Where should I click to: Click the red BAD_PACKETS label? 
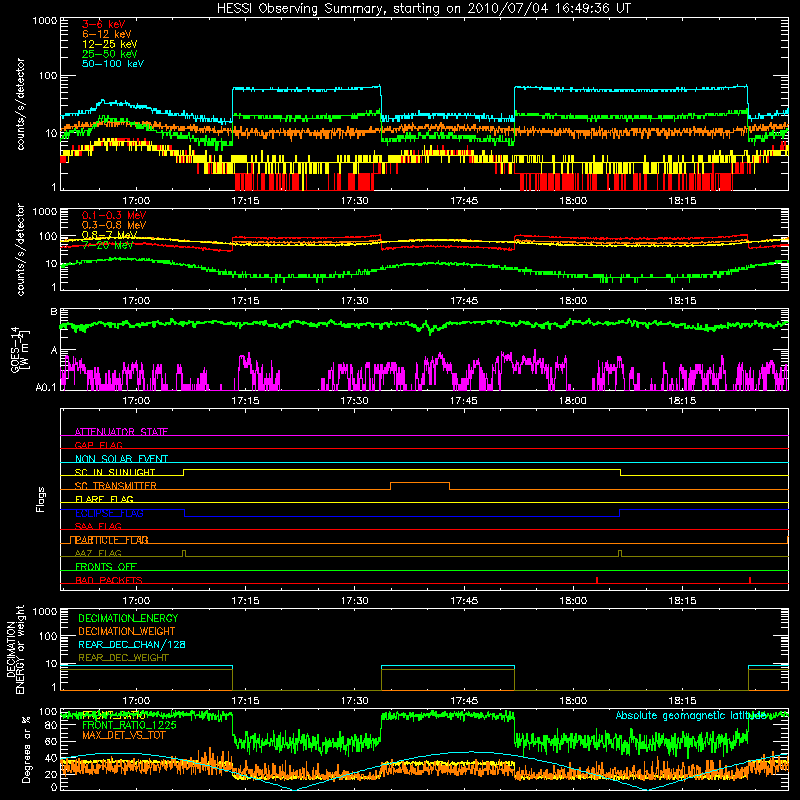[x=109, y=580]
